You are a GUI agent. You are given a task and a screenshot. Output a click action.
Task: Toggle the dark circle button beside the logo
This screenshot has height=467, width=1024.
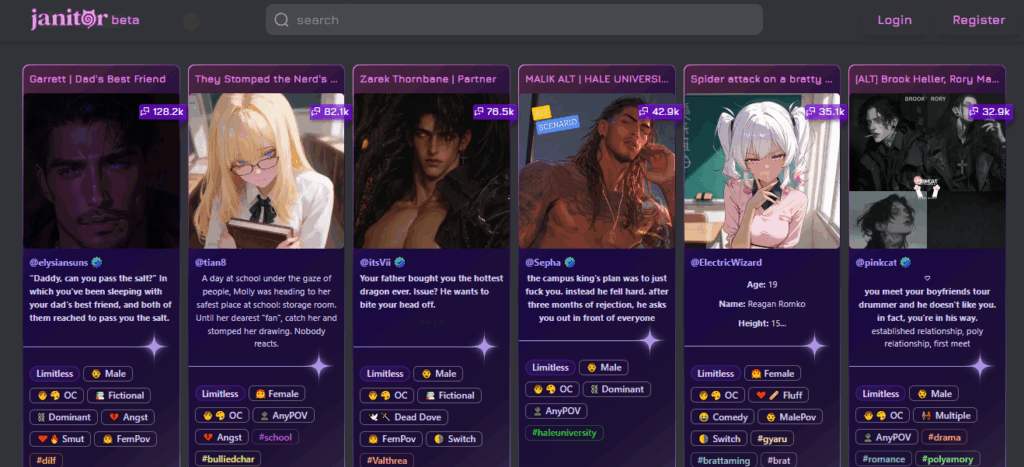(192, 20)
